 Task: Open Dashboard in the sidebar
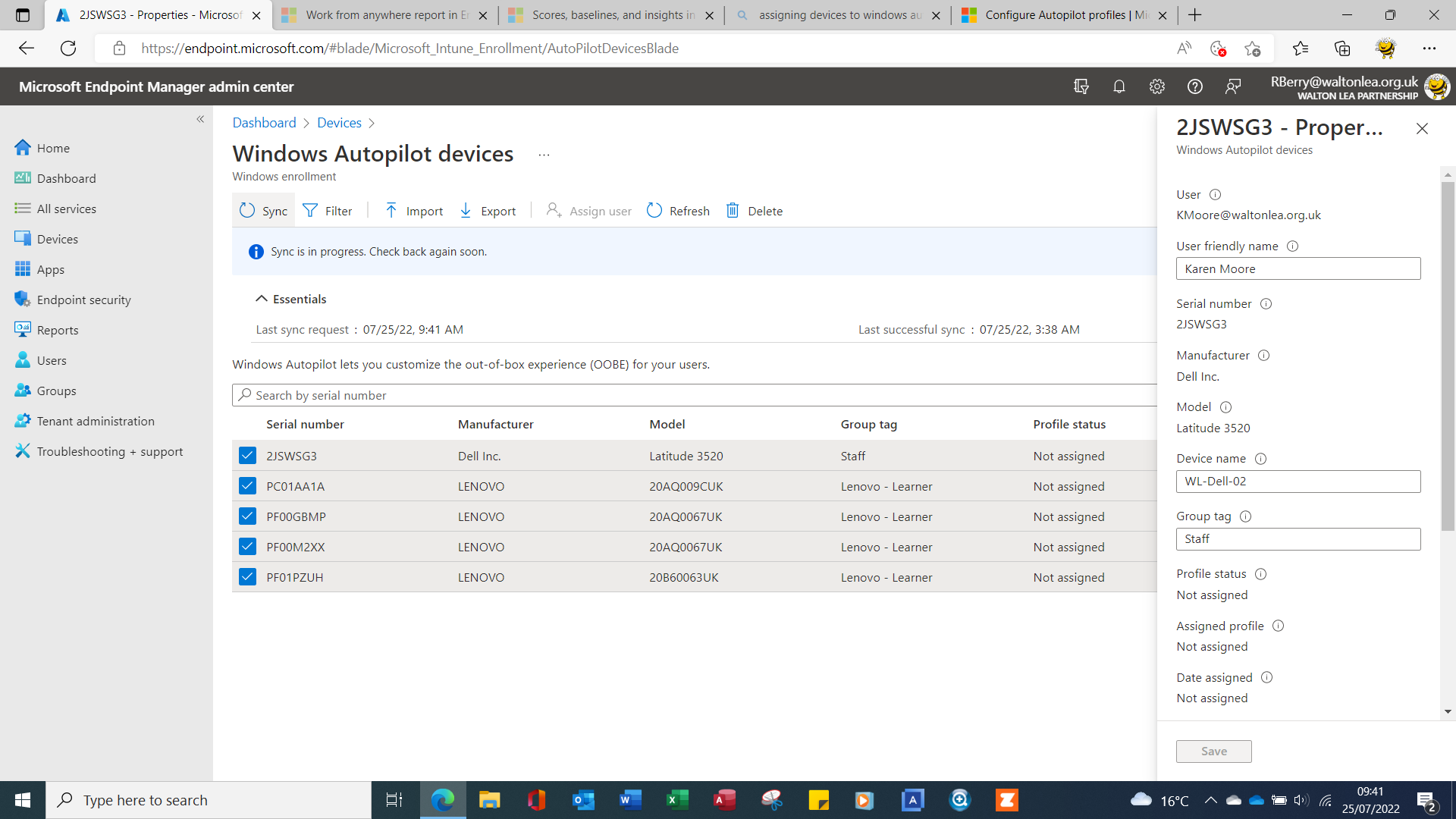pyautogui.click(x=66, y=178)
